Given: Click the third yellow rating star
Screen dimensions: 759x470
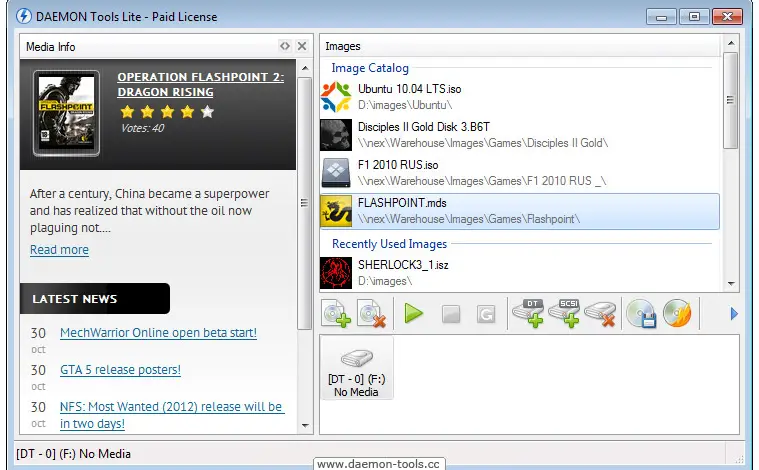Looking at the screenshot, I should click(x=167, y=112).
